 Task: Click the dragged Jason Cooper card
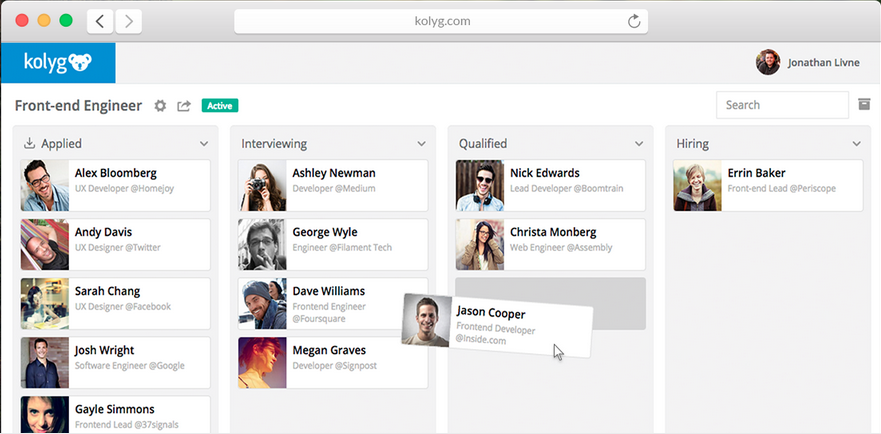click(x=498, y=326)
